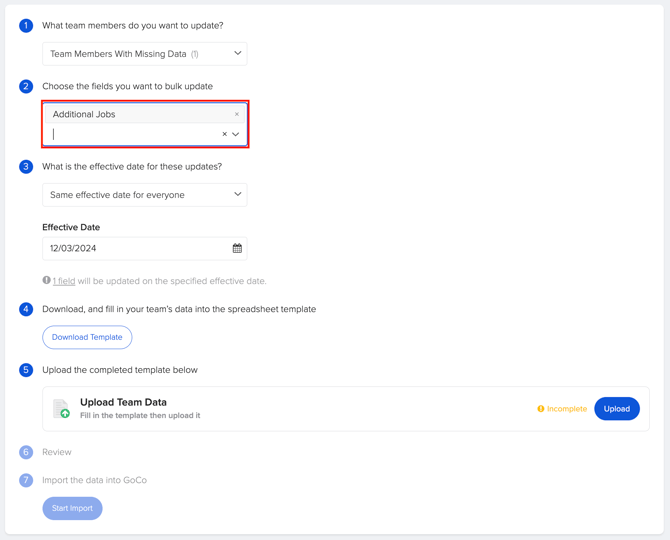Viewport: 670px width, 540px height.
Task: Click the 'Review' step label
Action: pyautogui.click(x=57, y=452)
